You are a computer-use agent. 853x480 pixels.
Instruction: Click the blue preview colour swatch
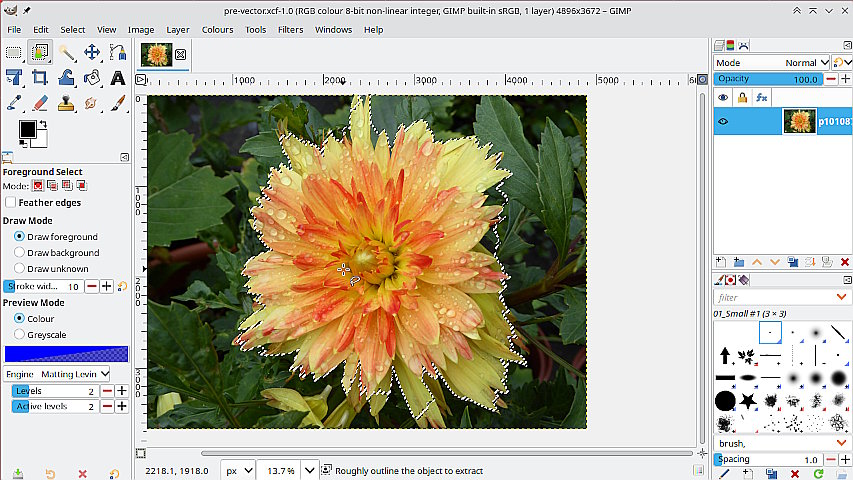pos(66,354)
